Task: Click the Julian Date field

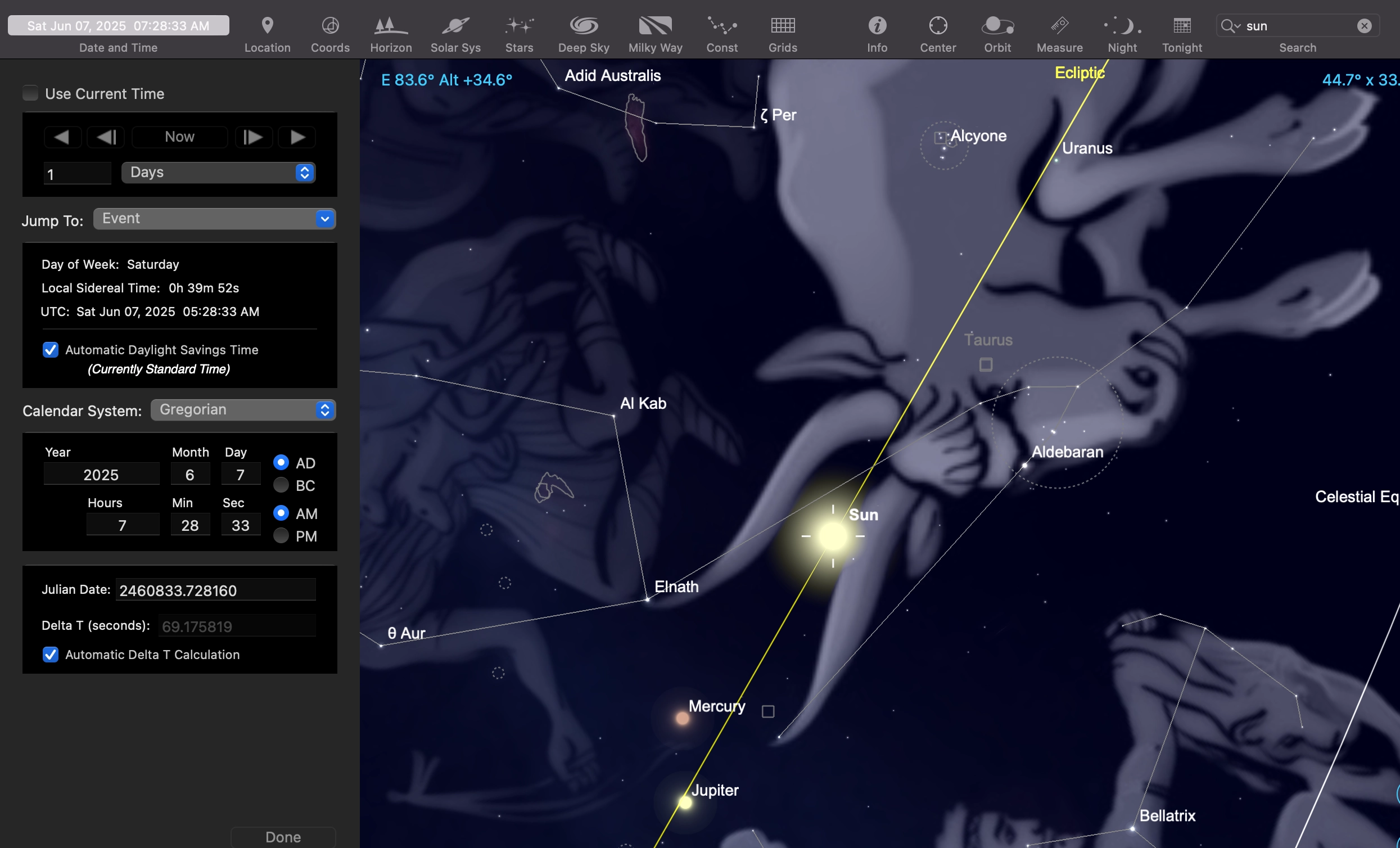Action: point(215,590)
